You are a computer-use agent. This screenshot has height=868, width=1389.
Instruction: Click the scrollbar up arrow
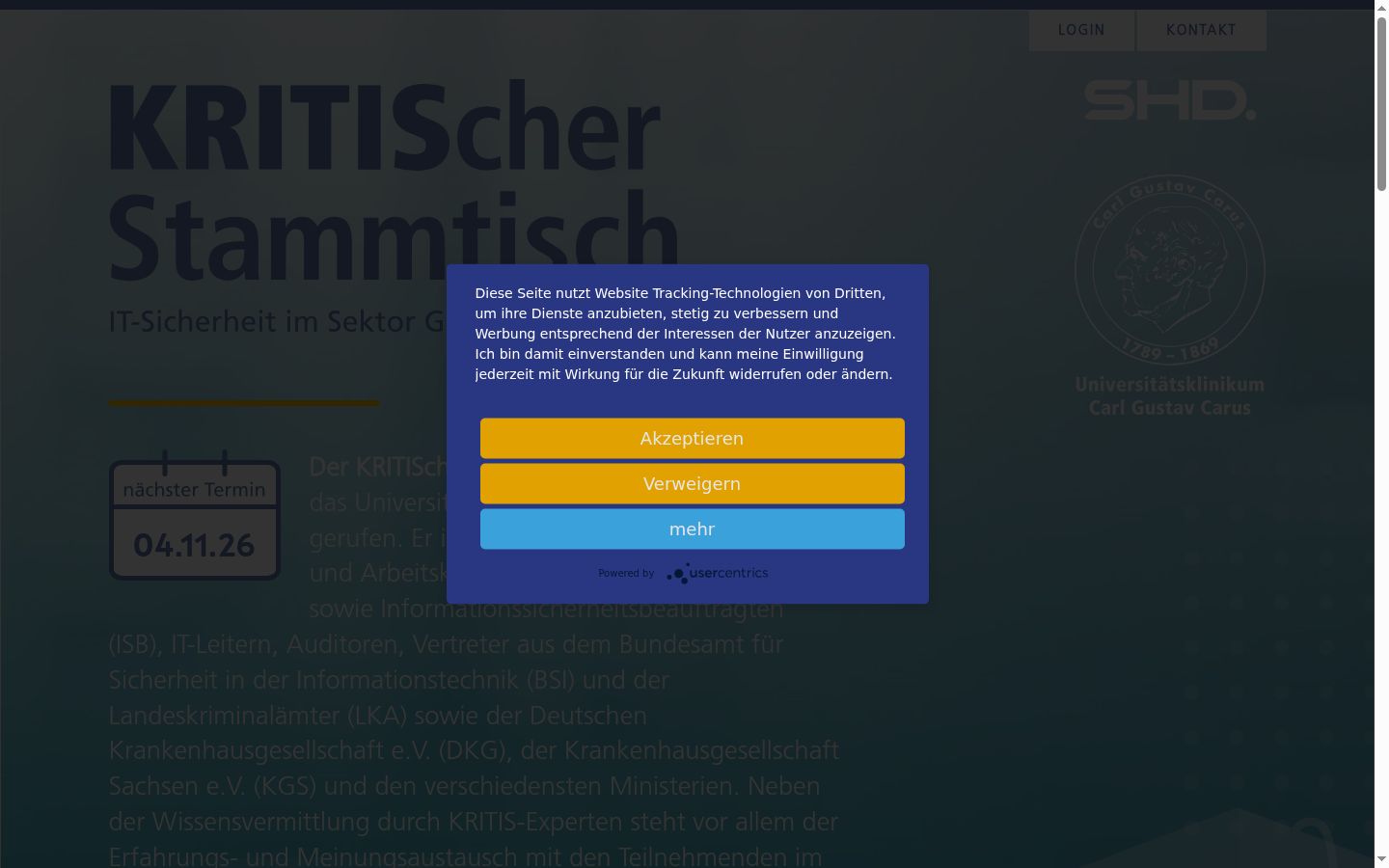point(1381,8)
